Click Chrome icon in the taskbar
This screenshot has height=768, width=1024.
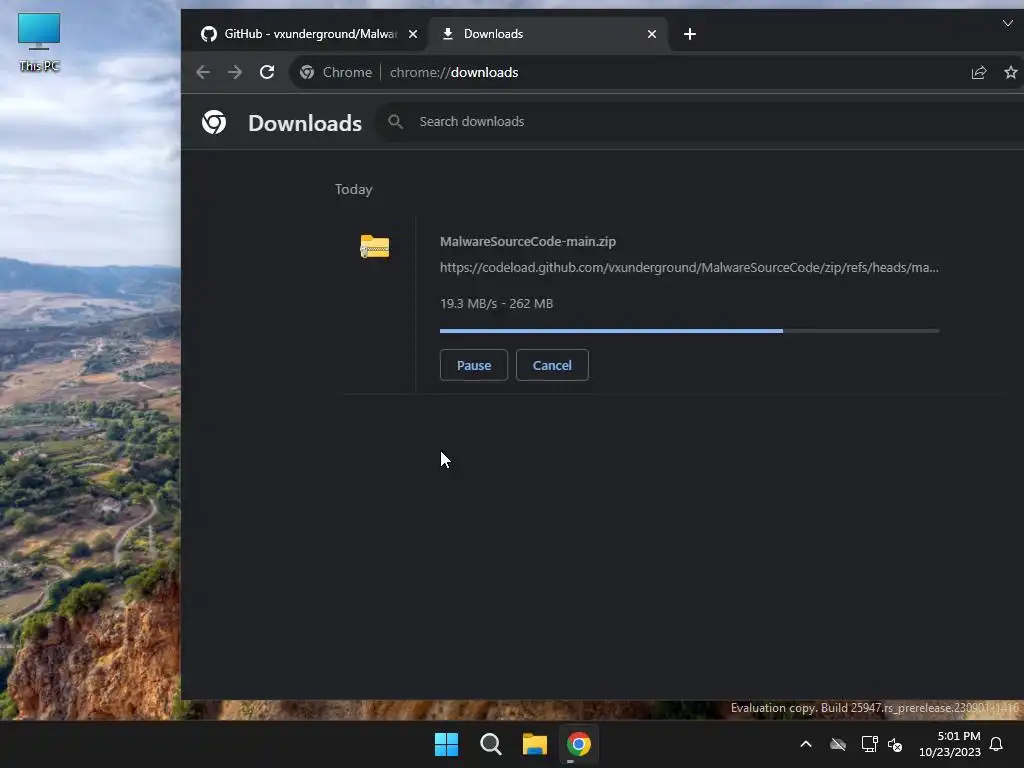[x=579, y=744]
